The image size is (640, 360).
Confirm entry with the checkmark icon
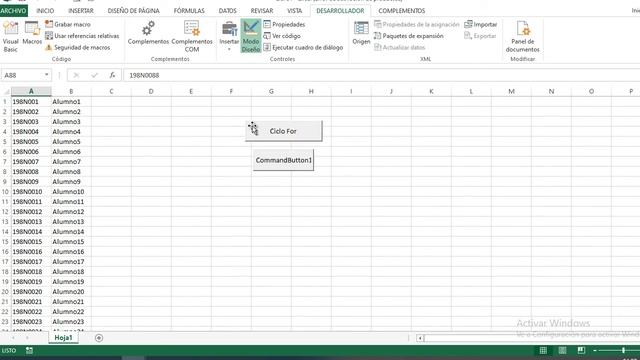pyautogui.click(x=94, y=75)
